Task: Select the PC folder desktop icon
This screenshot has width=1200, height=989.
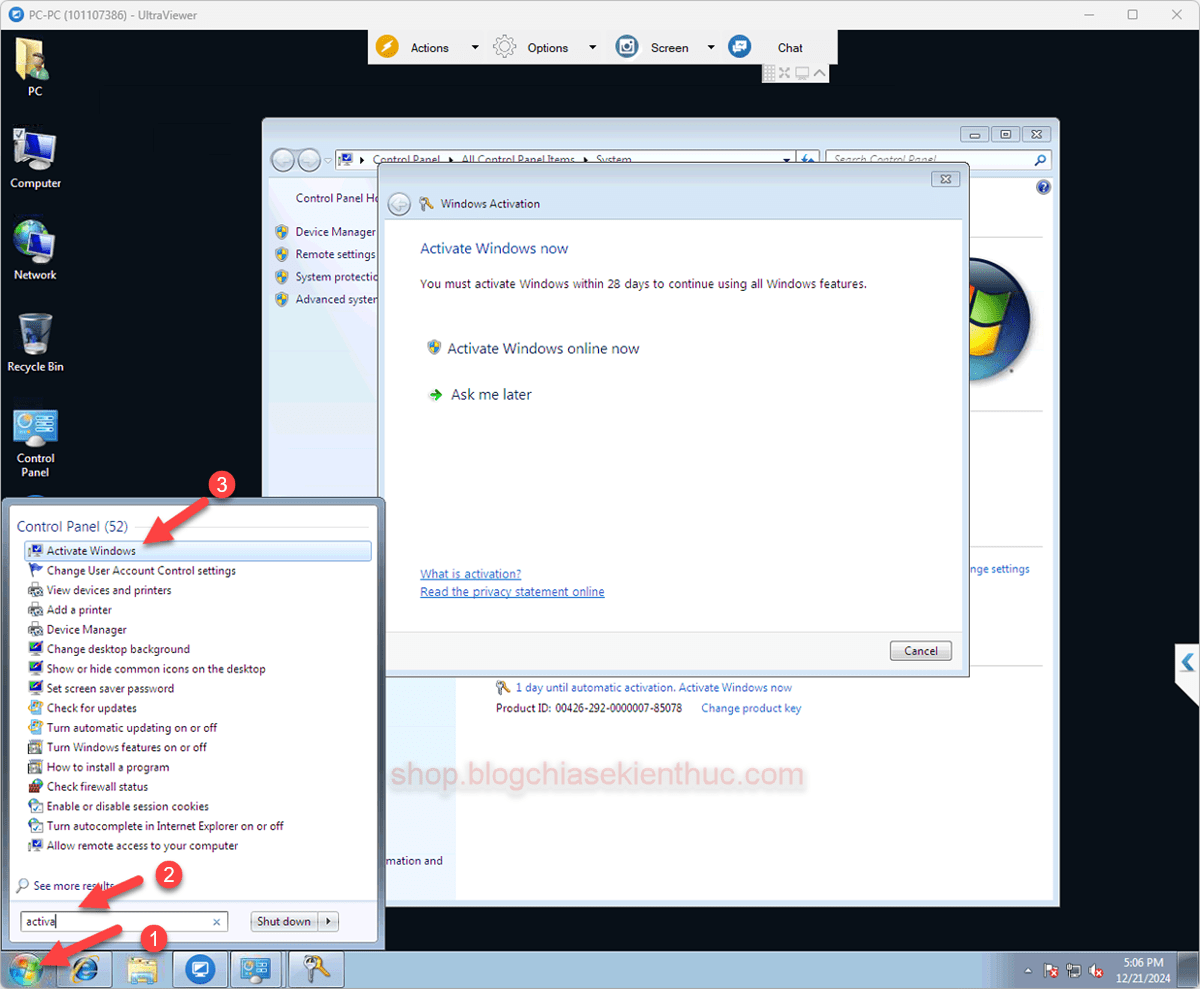Action: coord(35,68)
